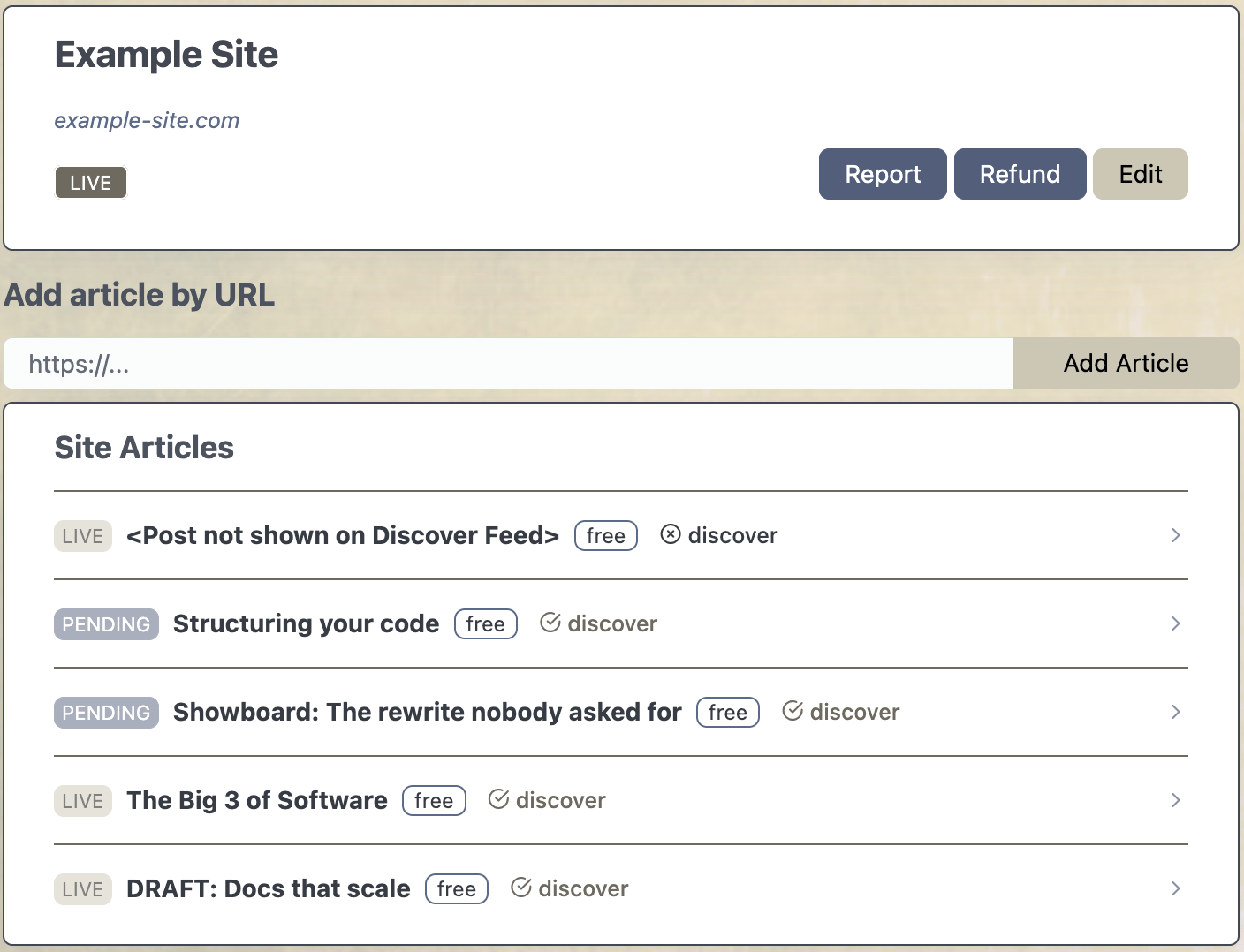Viewport: 1244px width, 952px height.
Task: Click the crossed-circle discover icon on first article
Action: click(671, 534)
